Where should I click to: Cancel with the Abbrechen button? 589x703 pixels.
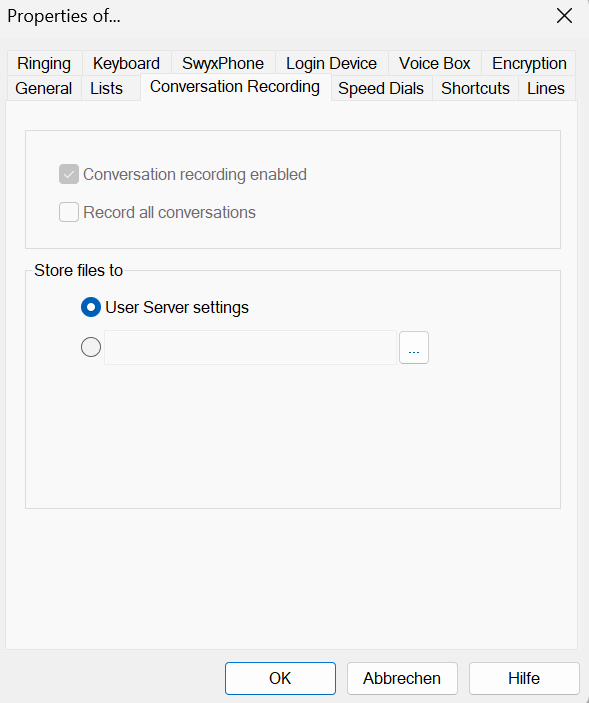(402, 678)
